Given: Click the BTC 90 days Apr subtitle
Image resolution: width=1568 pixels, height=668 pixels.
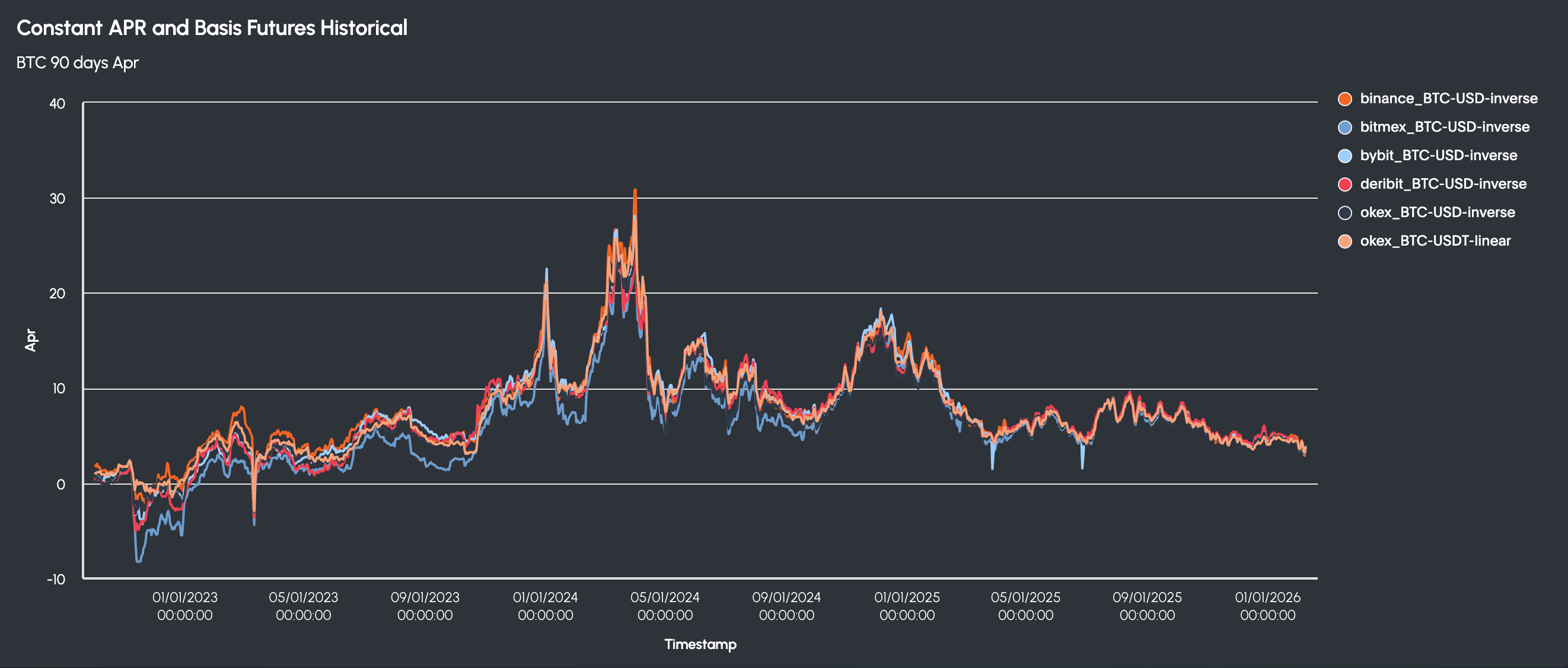Looking at the screenshot, I should pos(77,63).
